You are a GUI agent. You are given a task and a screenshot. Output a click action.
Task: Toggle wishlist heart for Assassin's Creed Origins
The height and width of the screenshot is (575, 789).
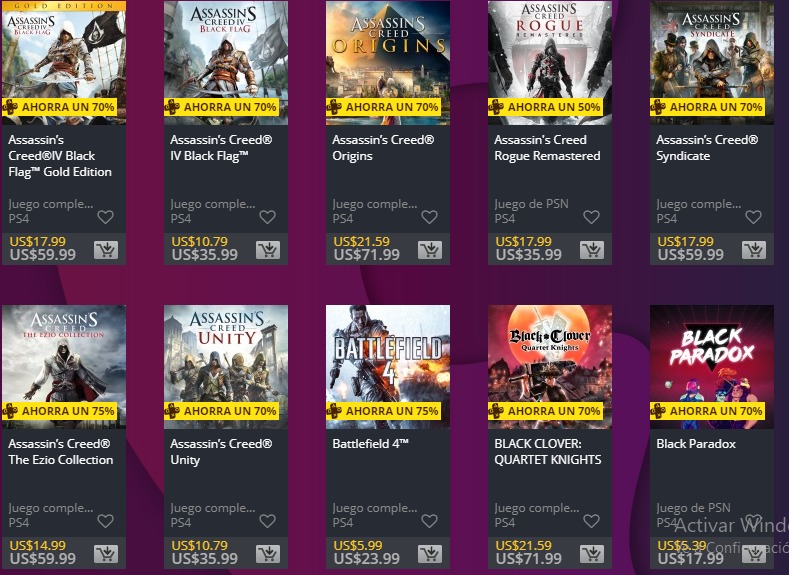(429, 217)
